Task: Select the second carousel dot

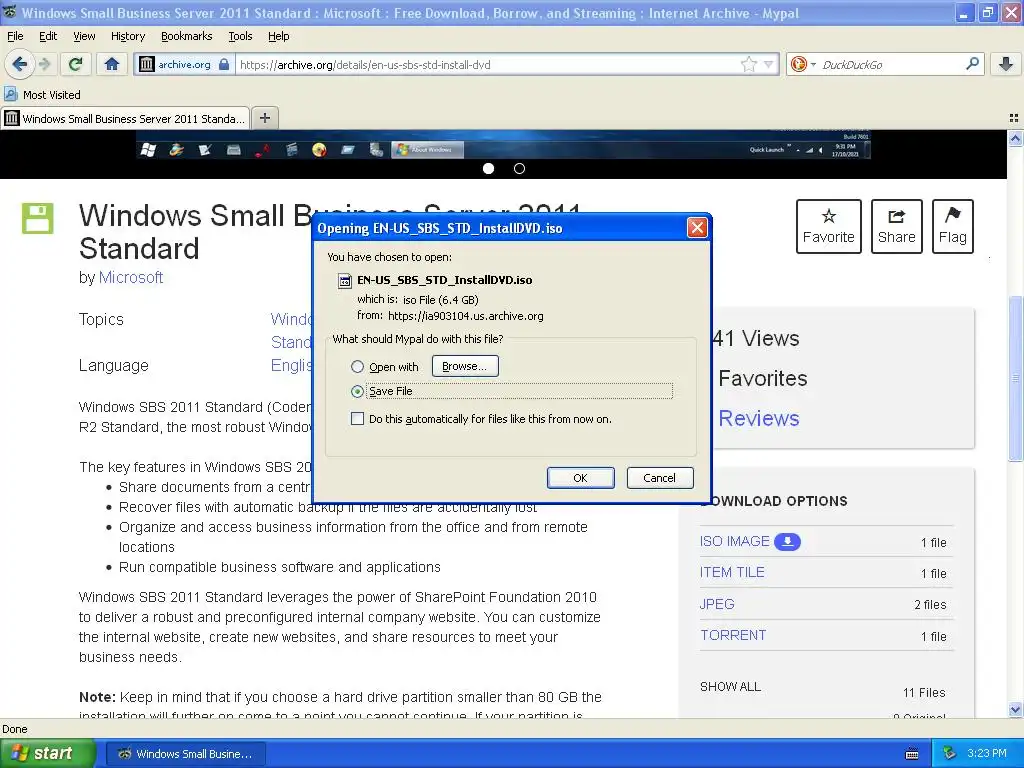Action: [519, 168]
